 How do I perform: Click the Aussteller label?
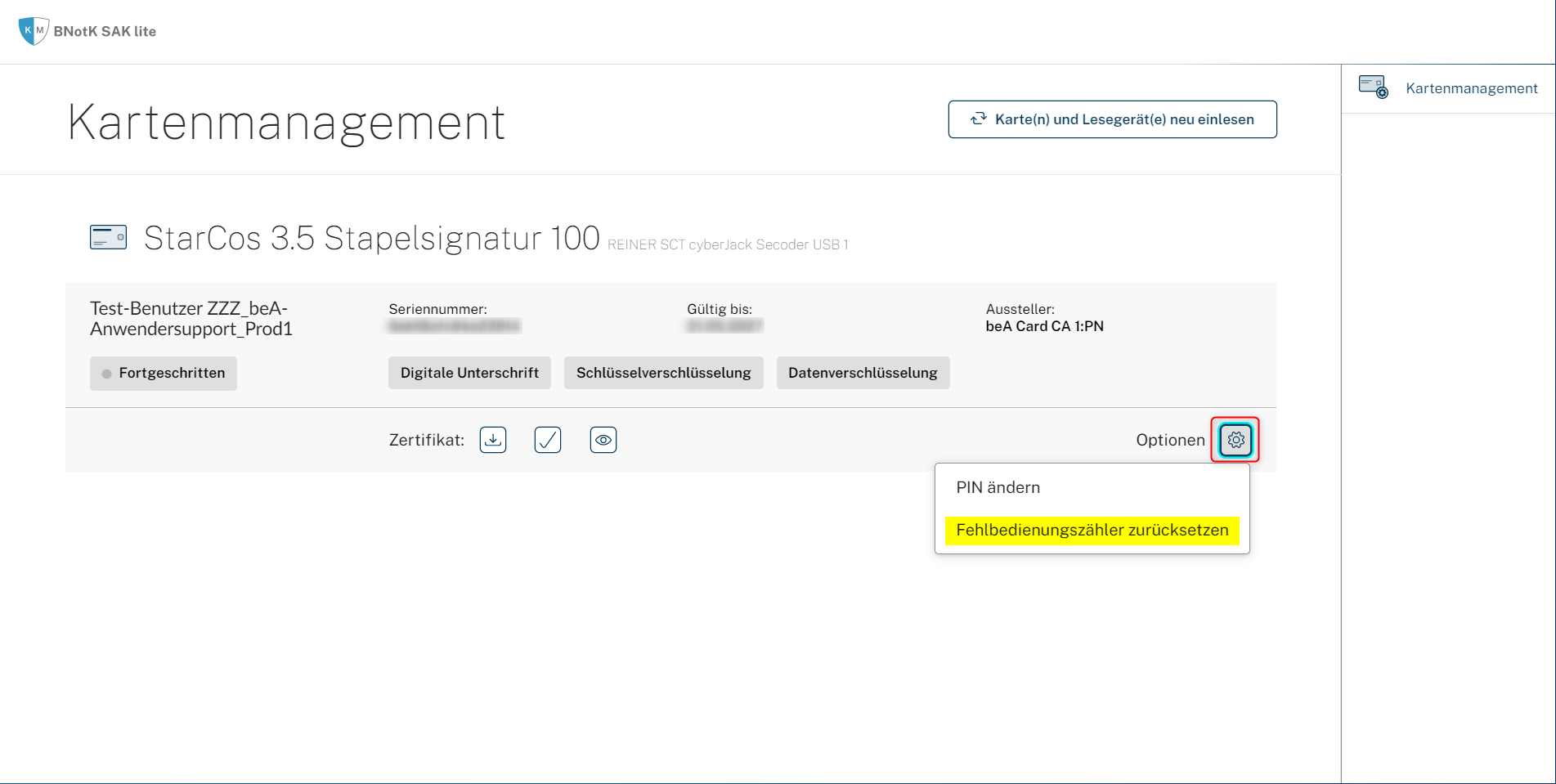(1020, 309)
